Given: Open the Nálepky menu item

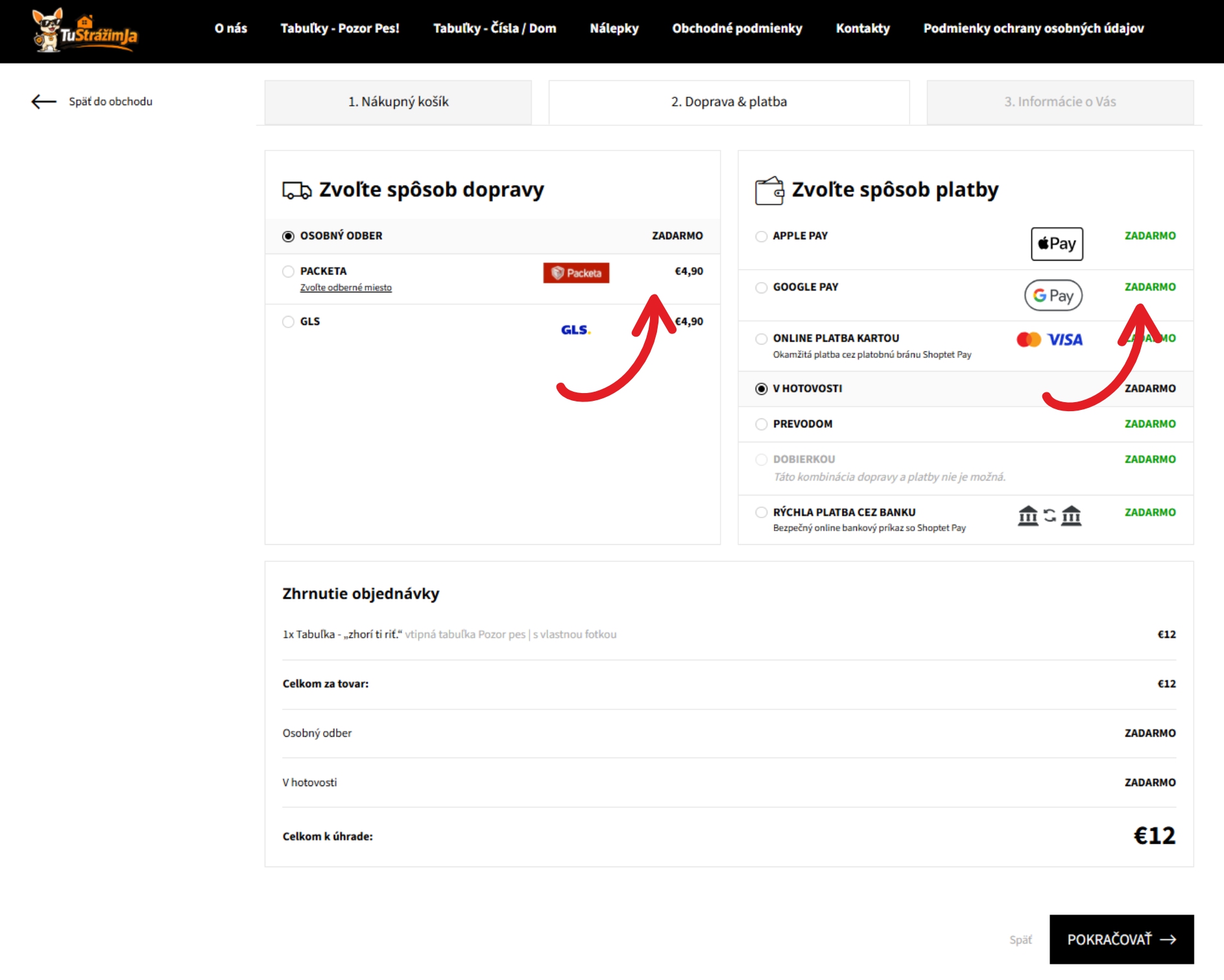Looking at the screenshot, I should [614, 29].
